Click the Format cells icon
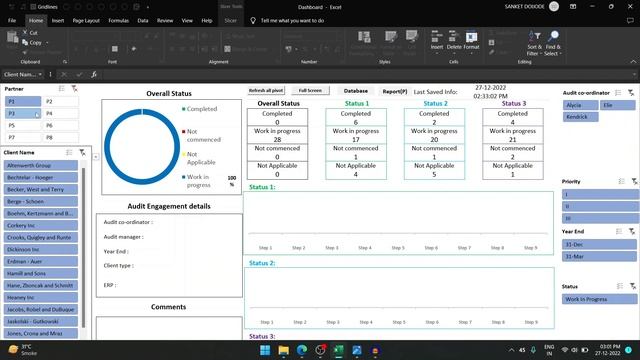640x360 pixels. 471,36
